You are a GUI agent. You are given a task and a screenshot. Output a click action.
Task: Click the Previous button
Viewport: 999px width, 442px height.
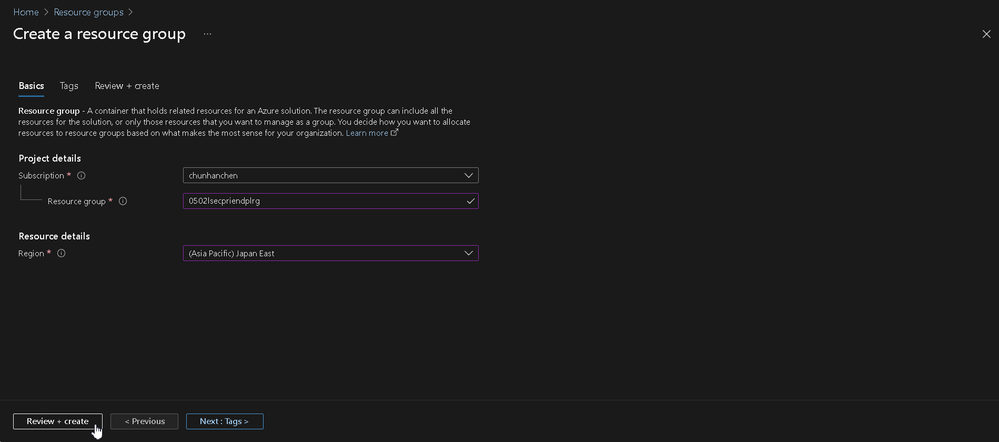click(x=145, y=422)
